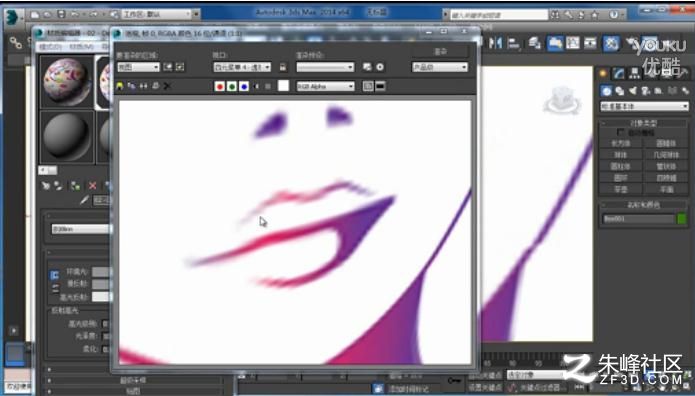Screen dimensions: 695x396
Task: Click the 圆柱体 (Cylinder) button
Action: tap(621, 166)
